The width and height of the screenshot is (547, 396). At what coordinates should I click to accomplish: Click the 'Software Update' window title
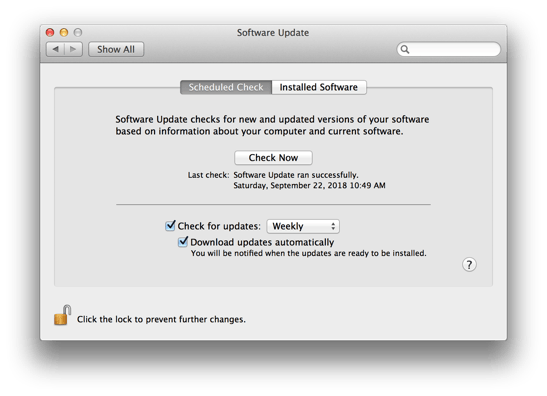273,33
